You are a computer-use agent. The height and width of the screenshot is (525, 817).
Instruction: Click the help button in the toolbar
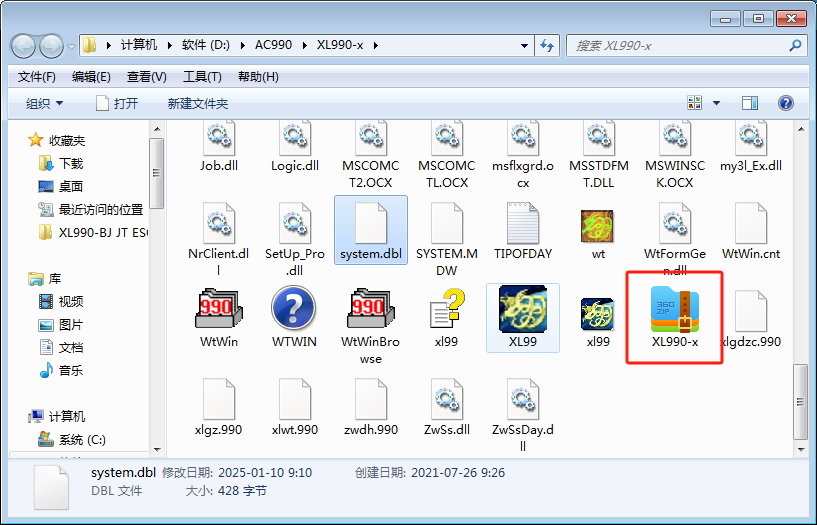tap(785, 103)
